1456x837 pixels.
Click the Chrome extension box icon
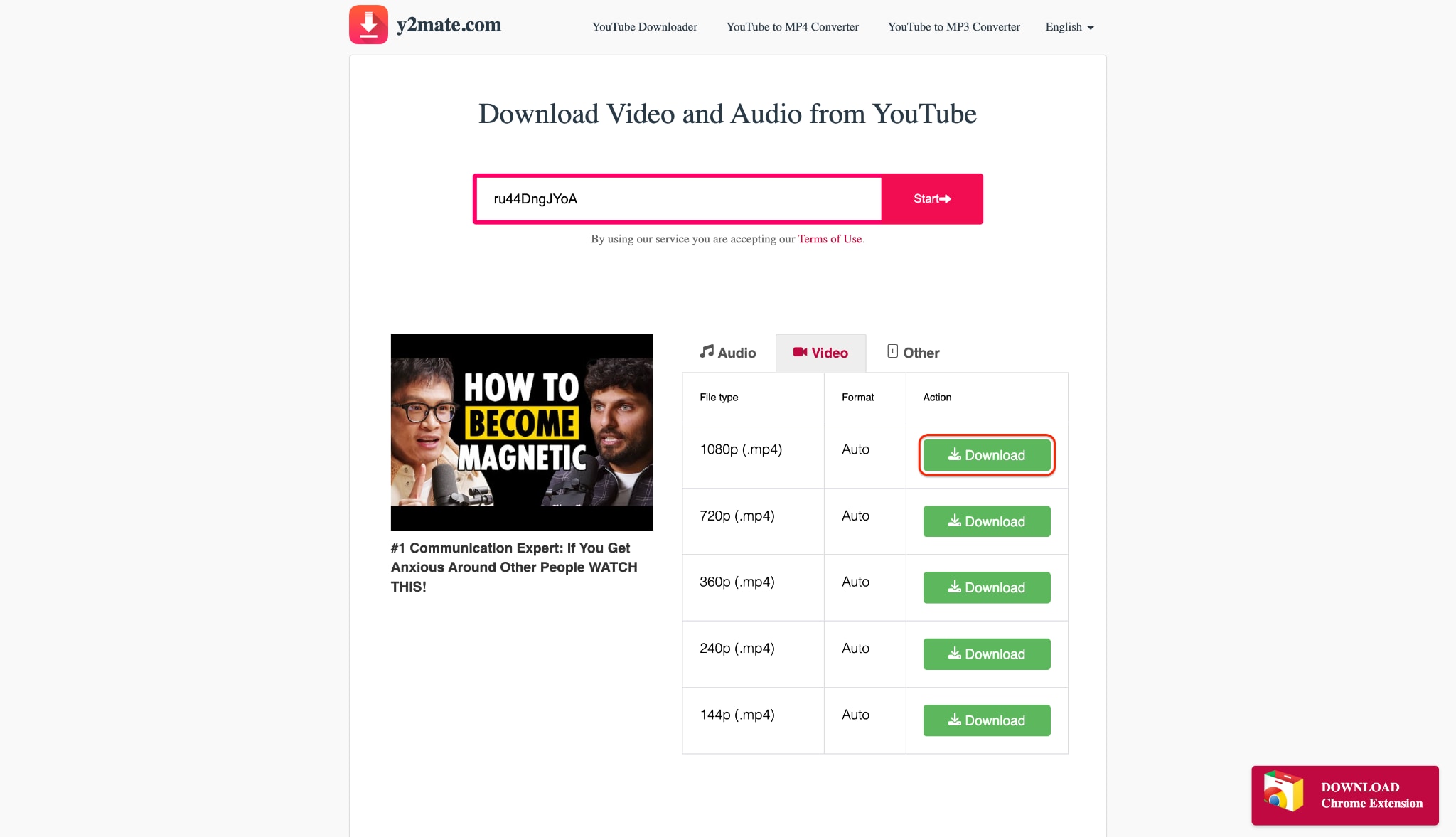tap(1283, 791)
